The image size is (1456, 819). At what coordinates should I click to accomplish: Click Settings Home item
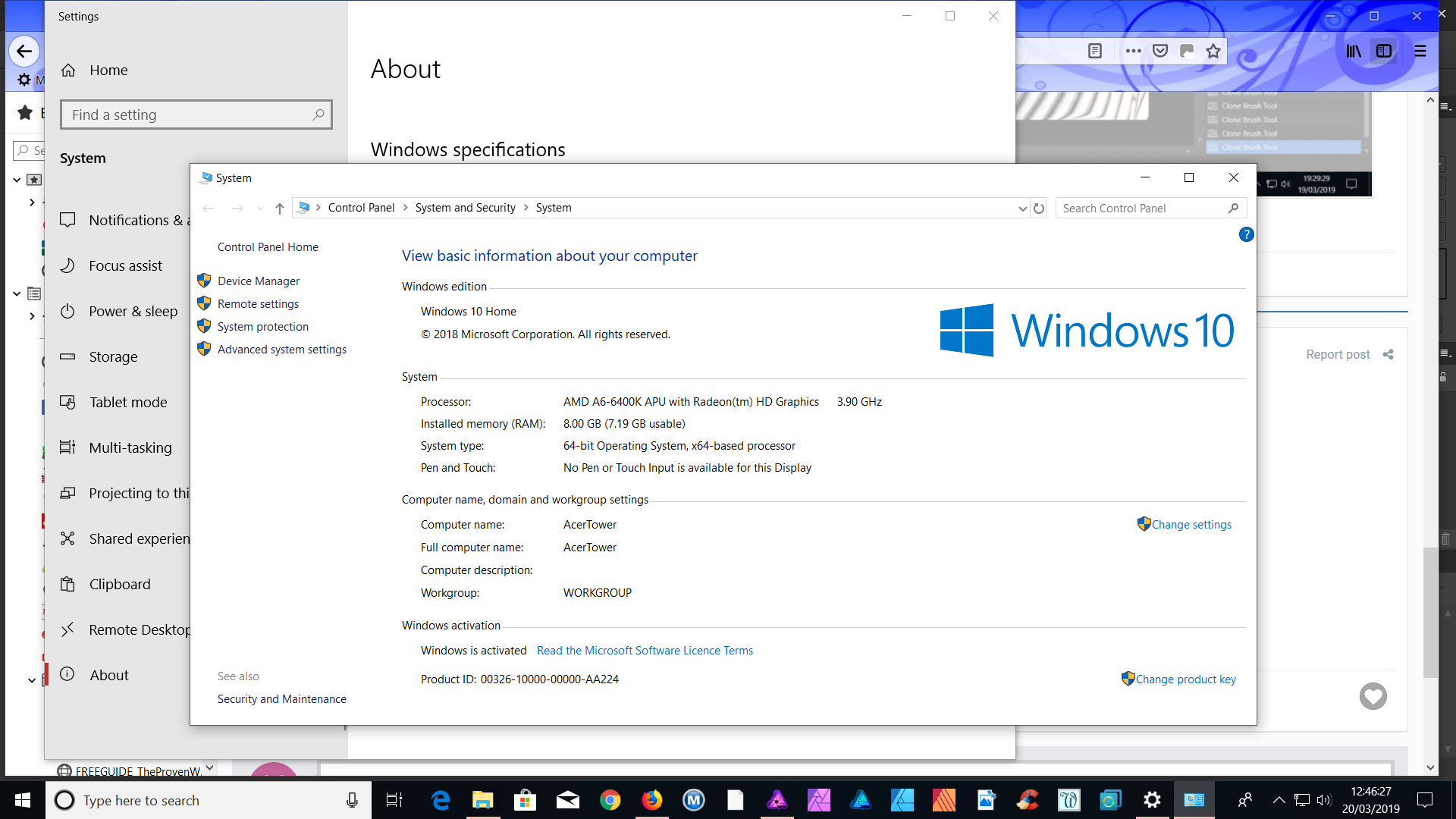[x=108, y=71]
